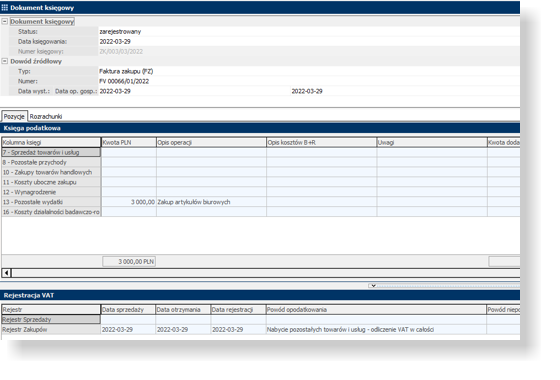This screenshot has width=560, height=380.
Task: Click the Kolumna księgi column header
Action: (51, 142)
